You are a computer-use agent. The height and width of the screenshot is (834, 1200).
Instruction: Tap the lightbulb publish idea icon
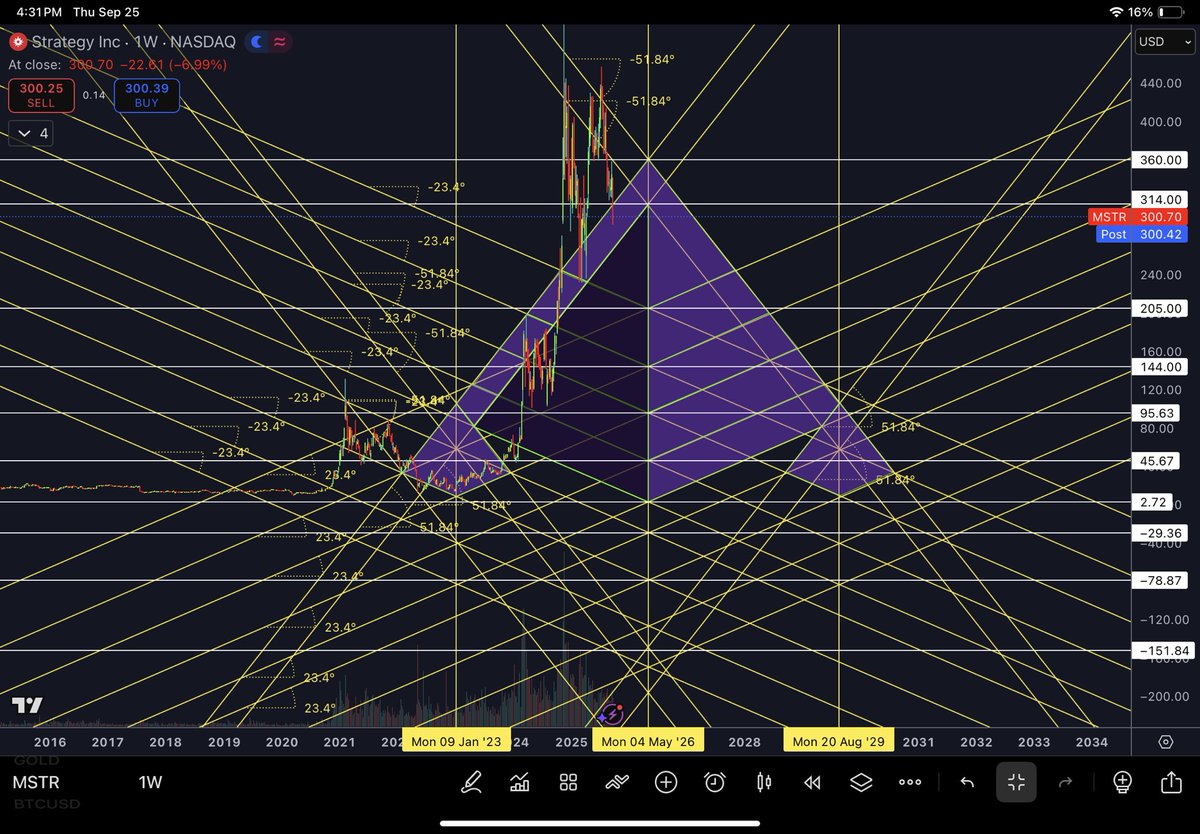click(1122, 782)
